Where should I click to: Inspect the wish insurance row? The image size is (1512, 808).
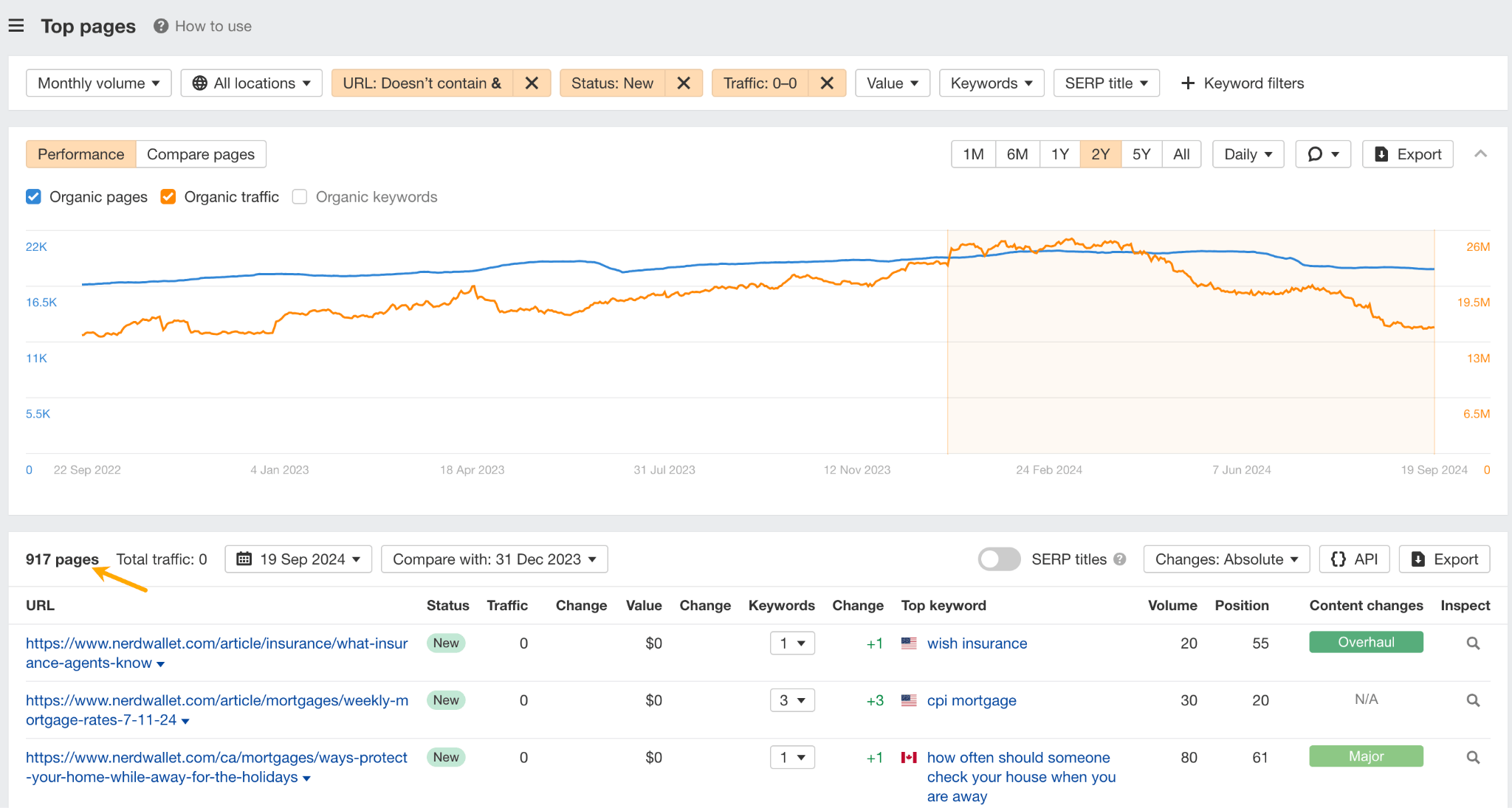click(x=1473, y=643)
